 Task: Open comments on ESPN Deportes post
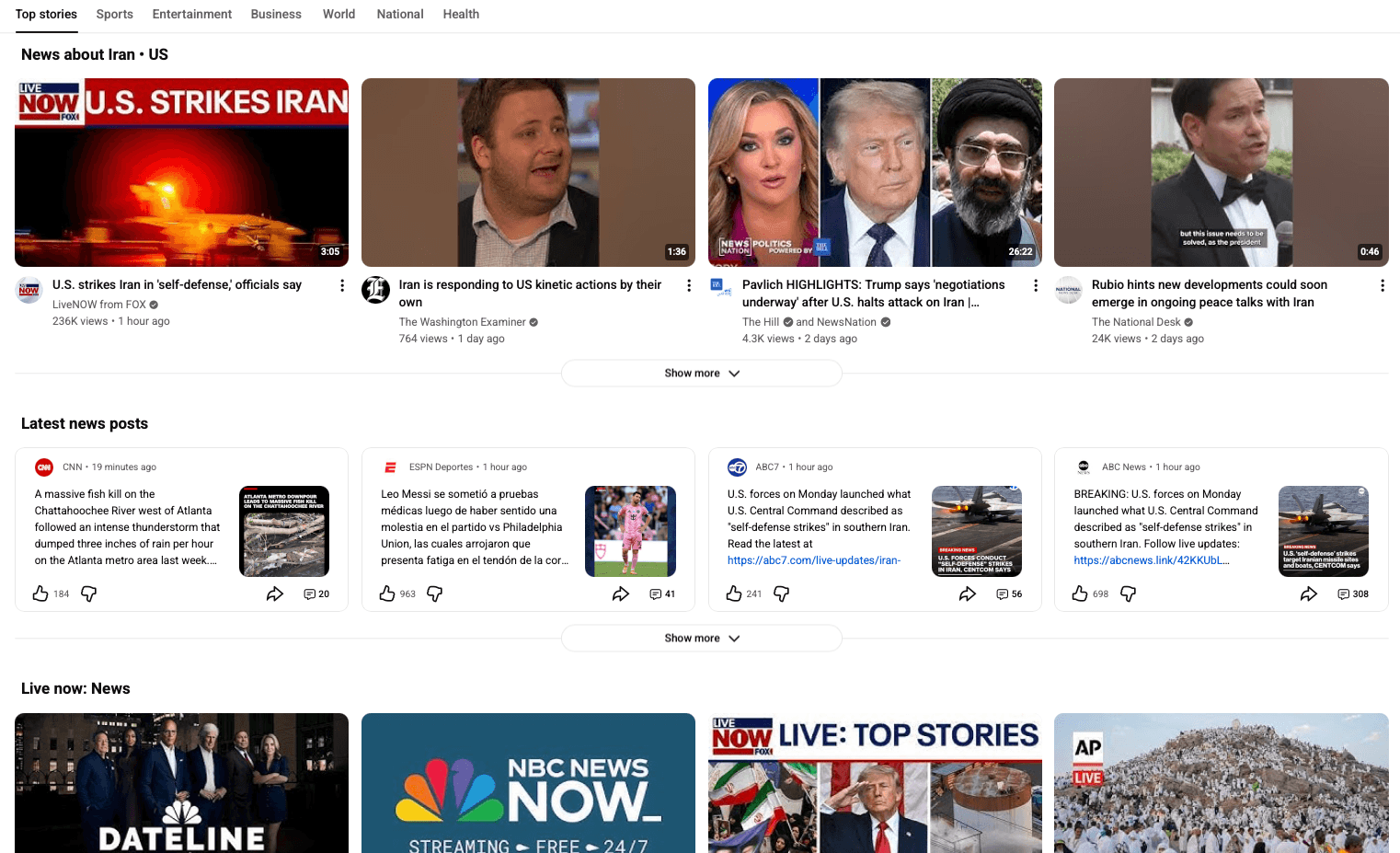(662, 594)
